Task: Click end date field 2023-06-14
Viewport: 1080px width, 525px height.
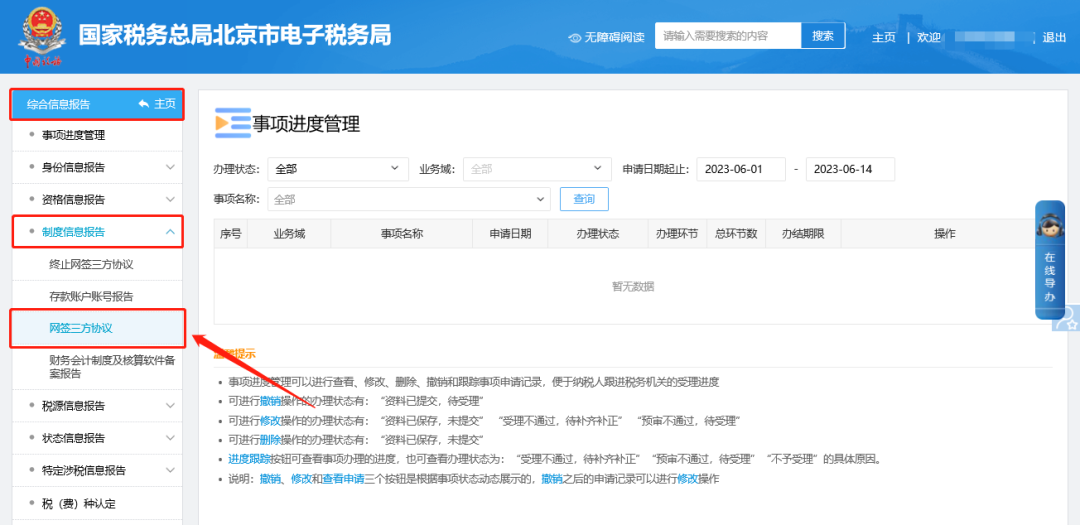Action: [850, 169]
